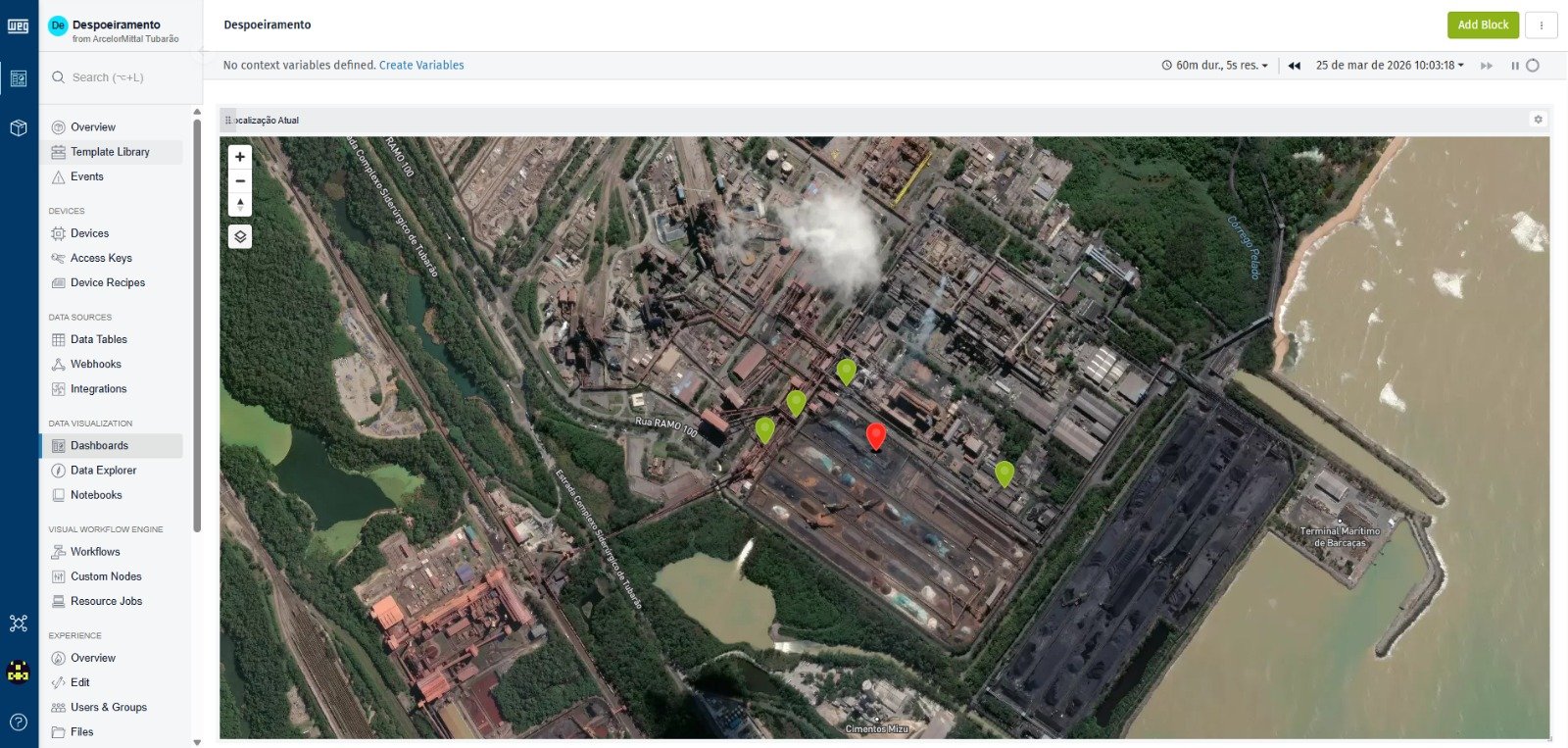Click the 'VISUAL WORKFLOW ENGINE' section heading
1568x748 pixels.
[x=106, y=529]
